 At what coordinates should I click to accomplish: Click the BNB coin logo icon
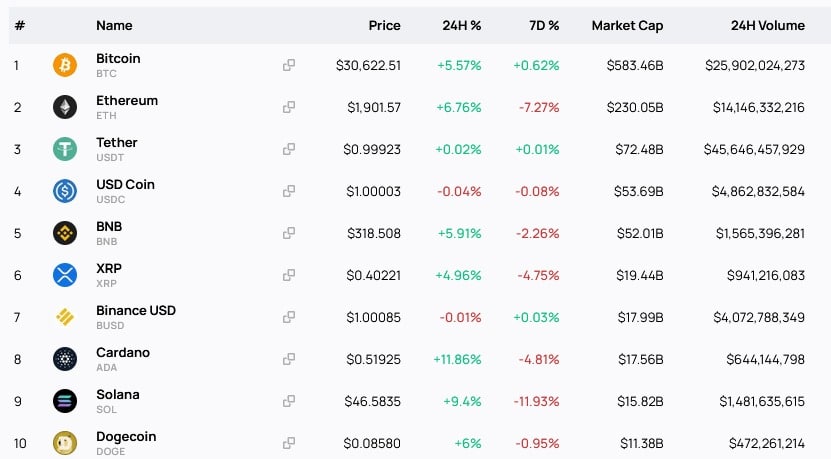tap(65, 233)
